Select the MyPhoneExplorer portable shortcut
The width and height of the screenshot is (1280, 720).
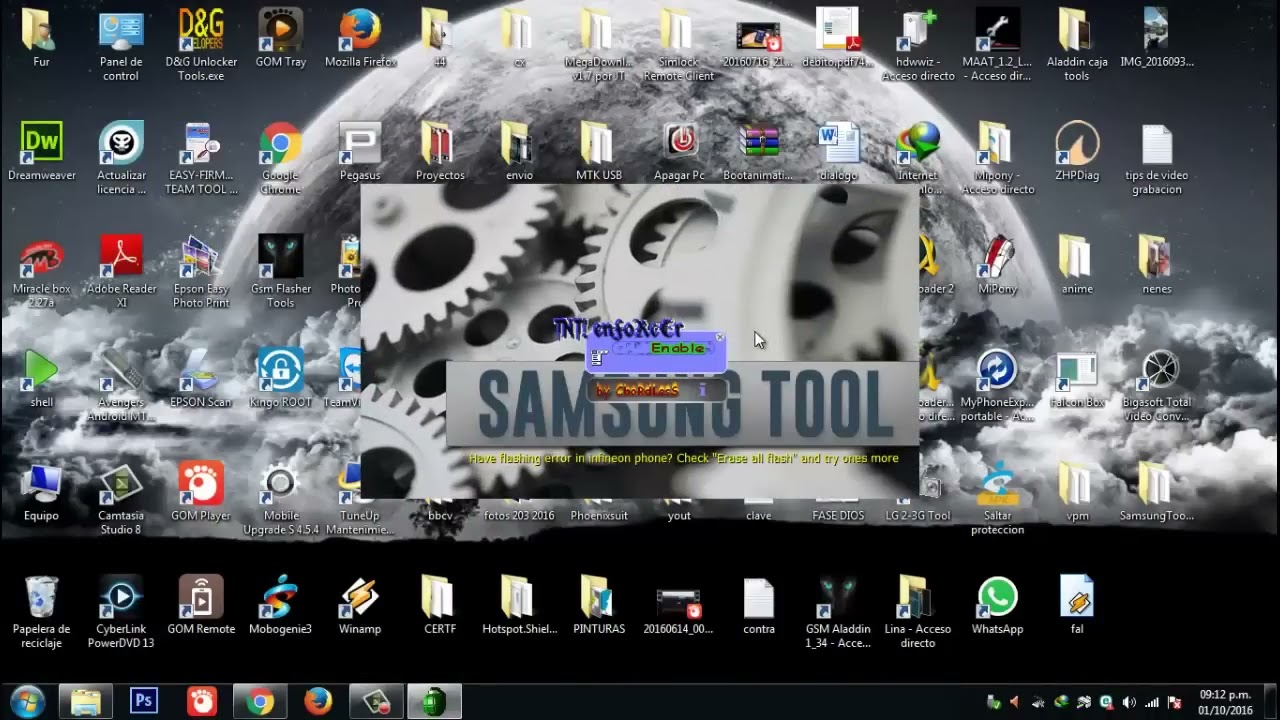[997, 387]
